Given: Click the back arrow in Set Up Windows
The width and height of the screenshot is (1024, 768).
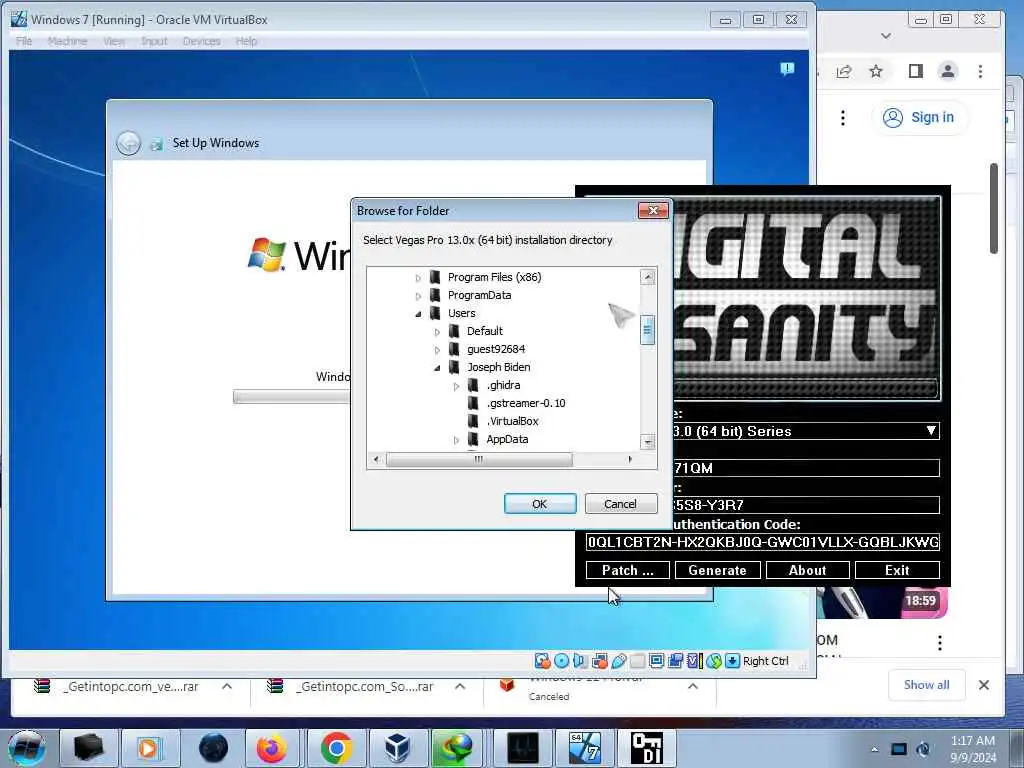Looking at the screenshot, I should click(129, 143).
